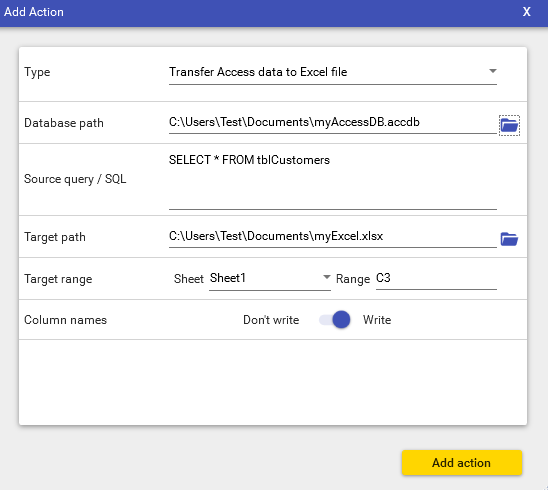548x490 pixels.
Task: Select the 'Don't write' label option
Action: pos(271,320)
